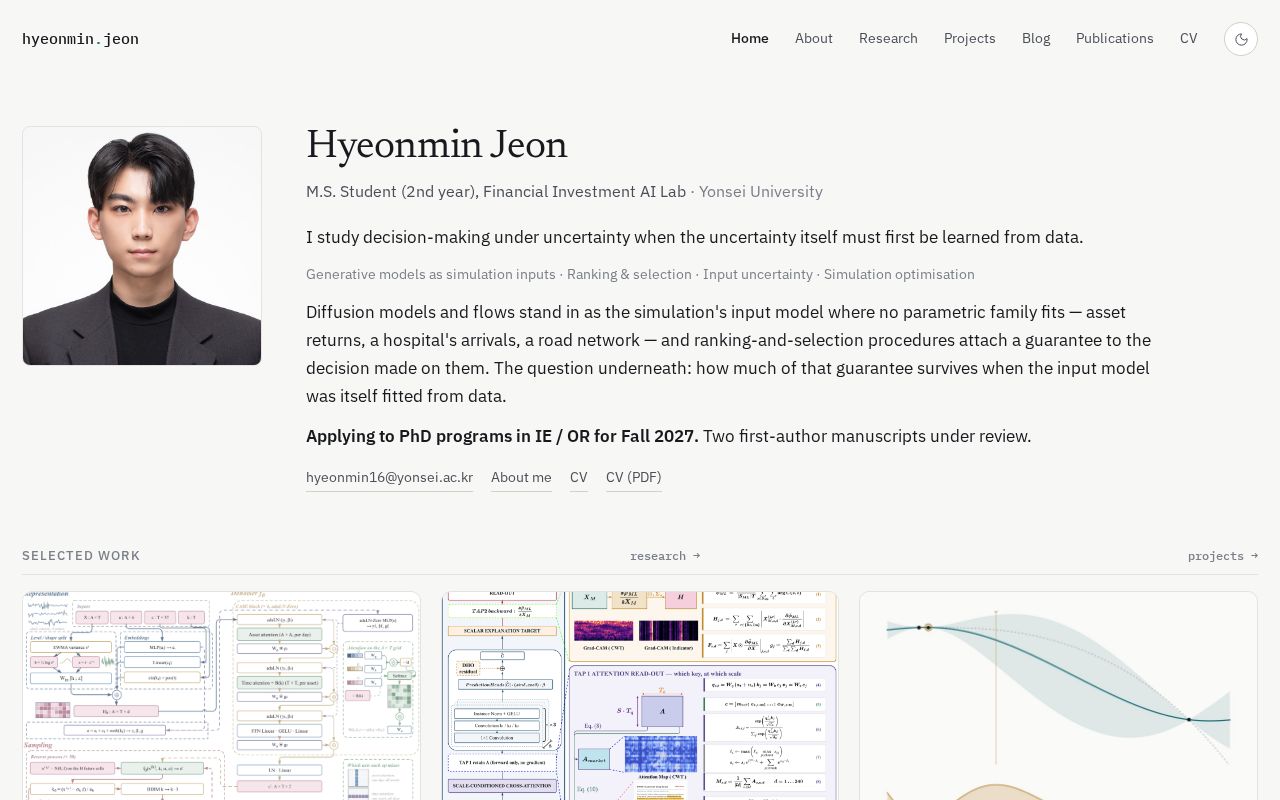
Task: Open the About page in the navbar
Action: coord(814,38)
